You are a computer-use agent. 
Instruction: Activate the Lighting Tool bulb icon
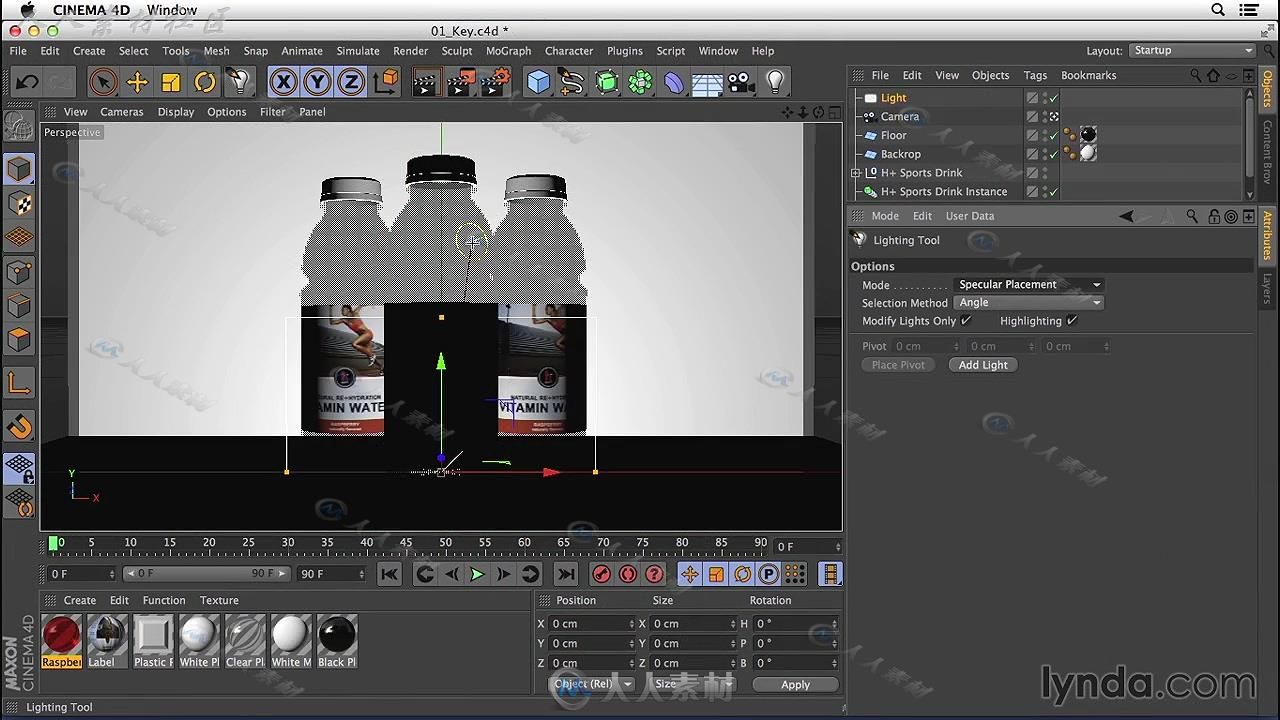pos(238,82)
